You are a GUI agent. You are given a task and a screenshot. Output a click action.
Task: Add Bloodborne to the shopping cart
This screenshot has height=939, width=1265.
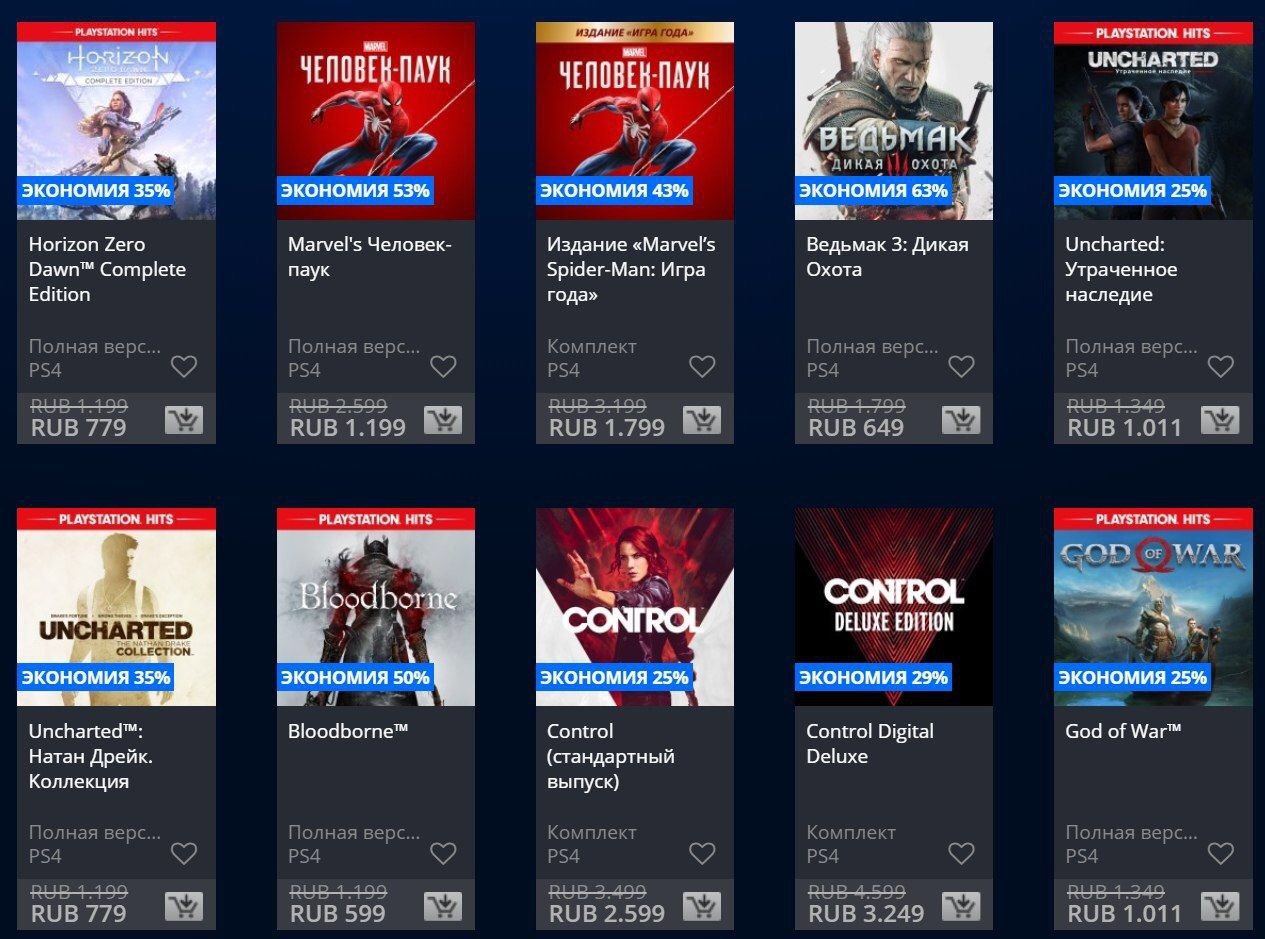[x=443, y=906]
